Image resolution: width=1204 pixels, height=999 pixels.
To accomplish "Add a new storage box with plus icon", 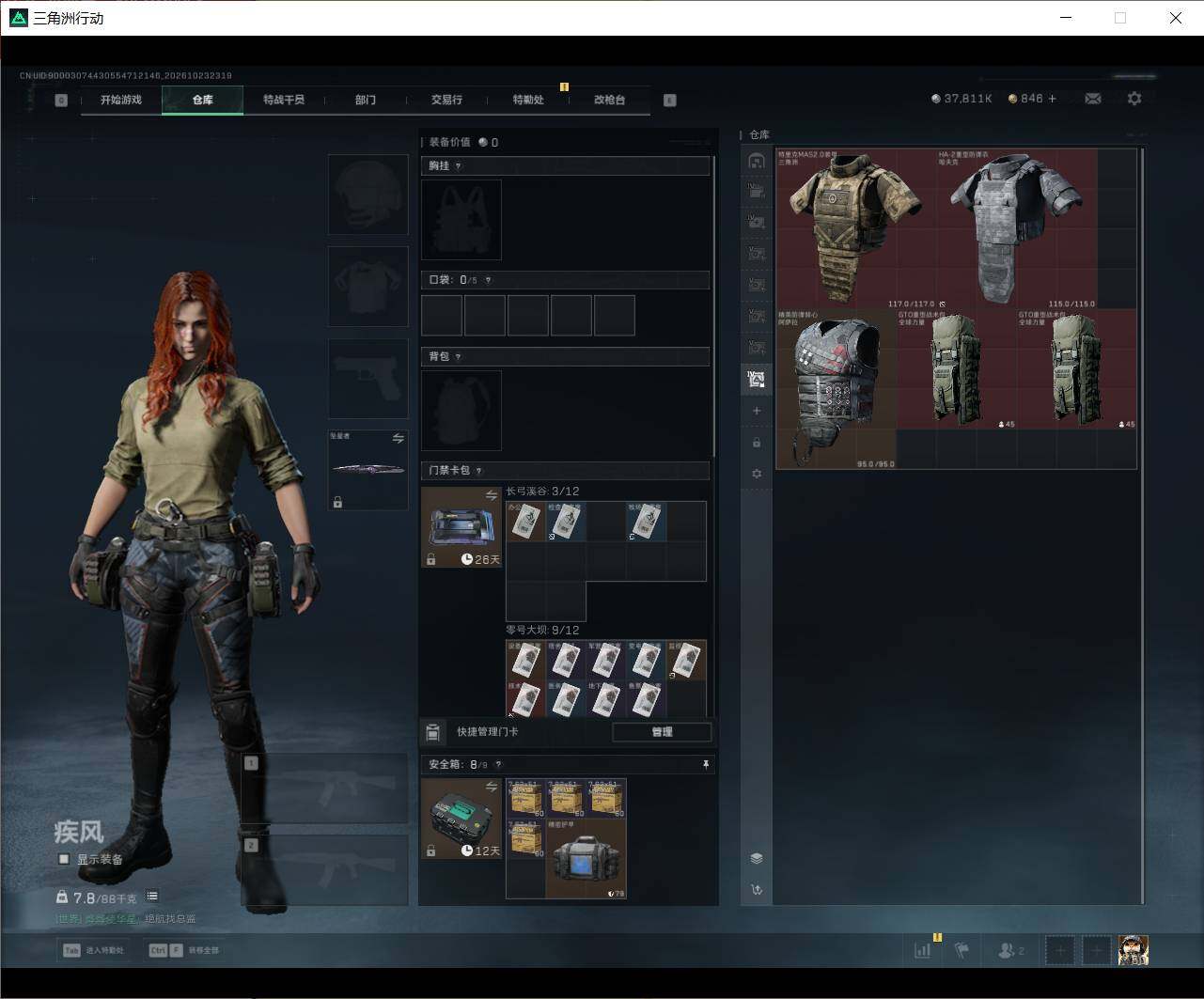I will click(x=757, y=411).
